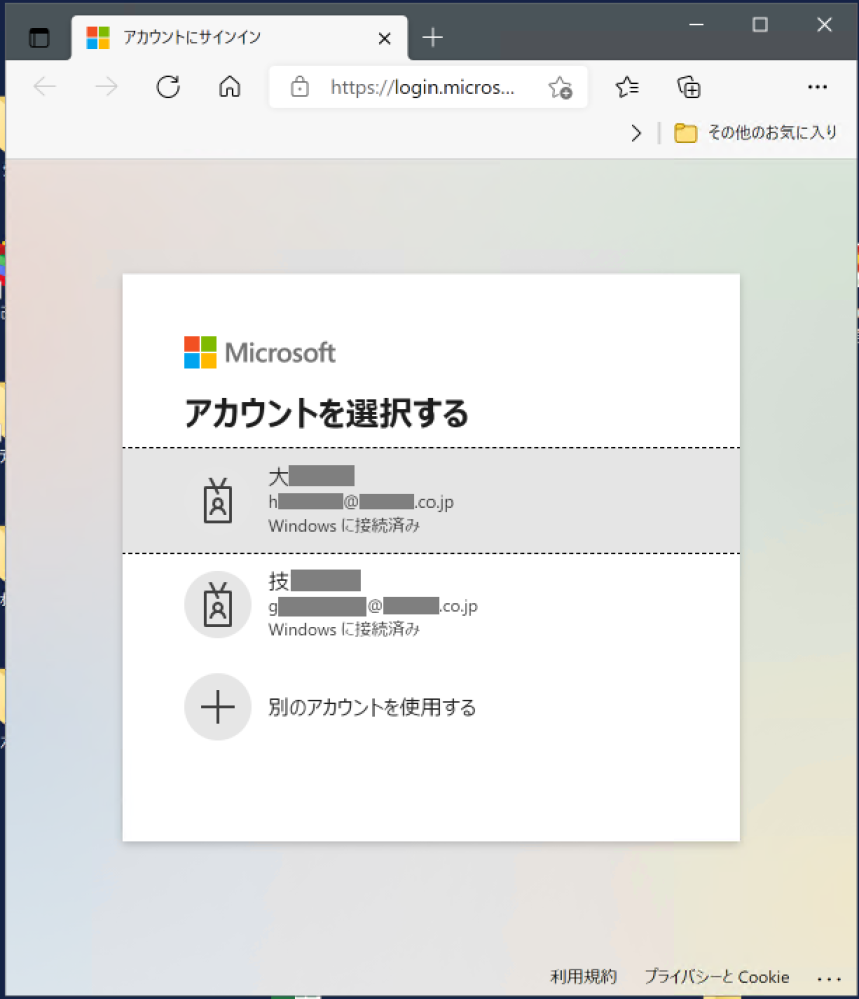Screen dimensions: 859x999
Task: Choose 別のアカウントを使用する option
Action: 372,707
